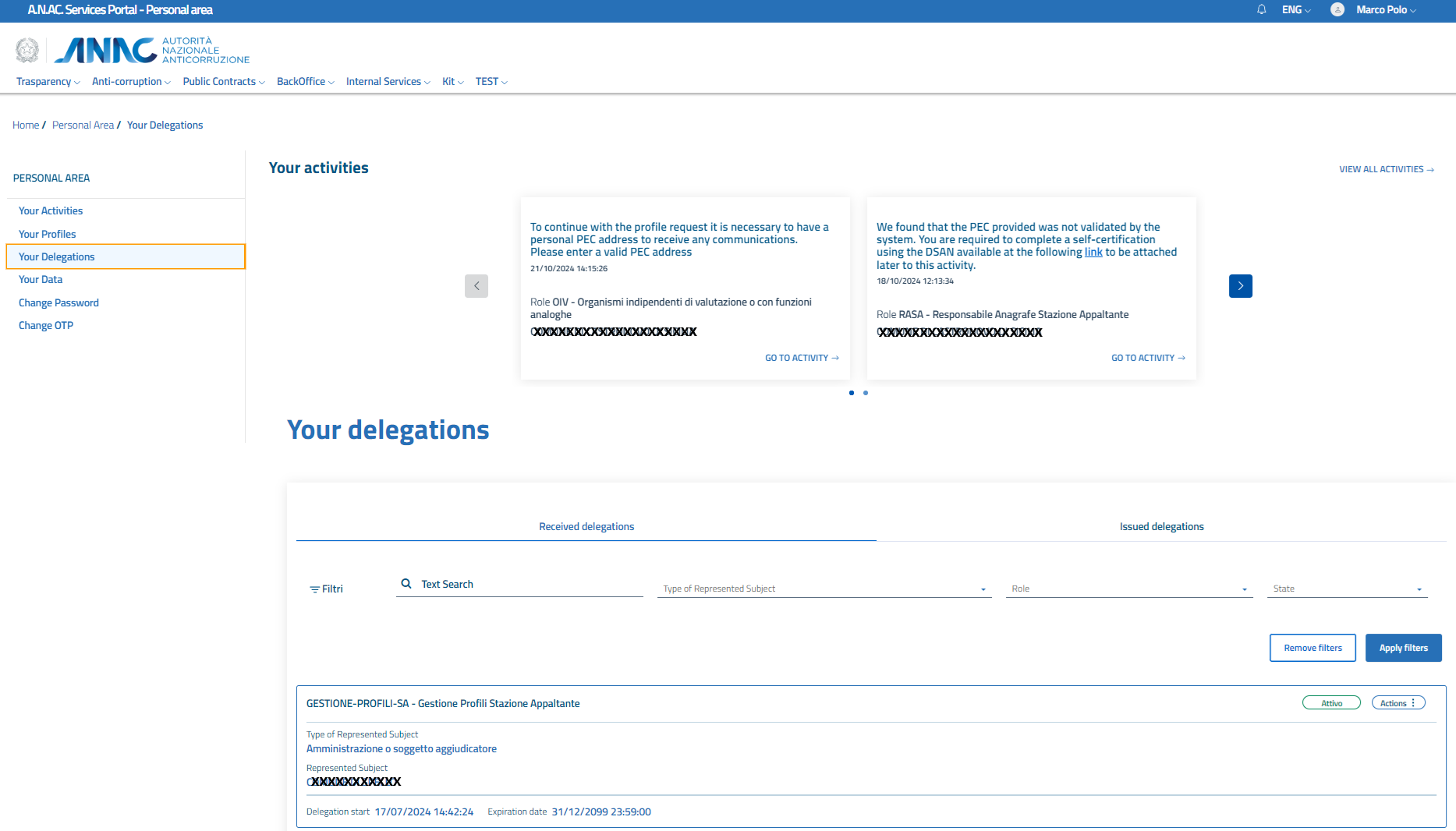Select the second carousel page dot
Image resolution: width=1456 pixels, height=831 pixels.
tap(866, 393)
